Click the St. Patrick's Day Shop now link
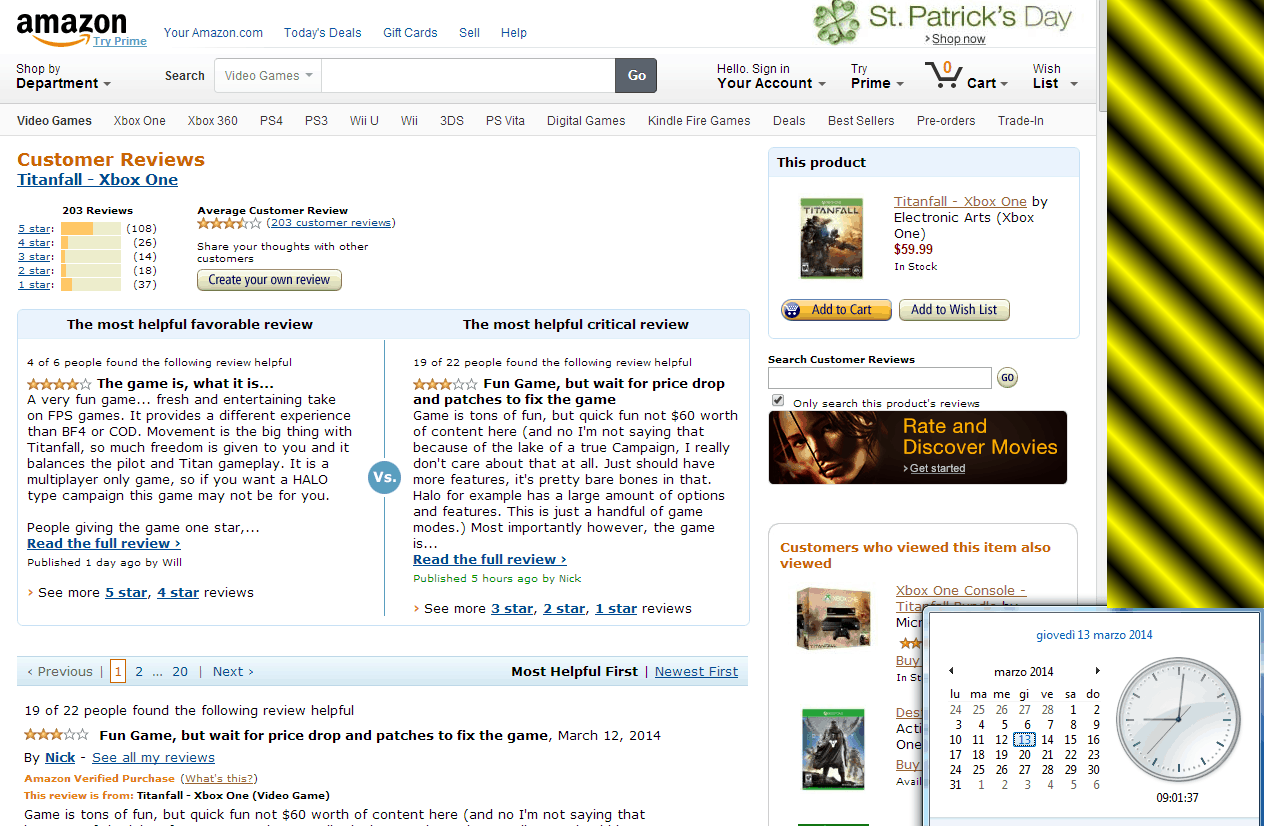 tap(958, 40)
